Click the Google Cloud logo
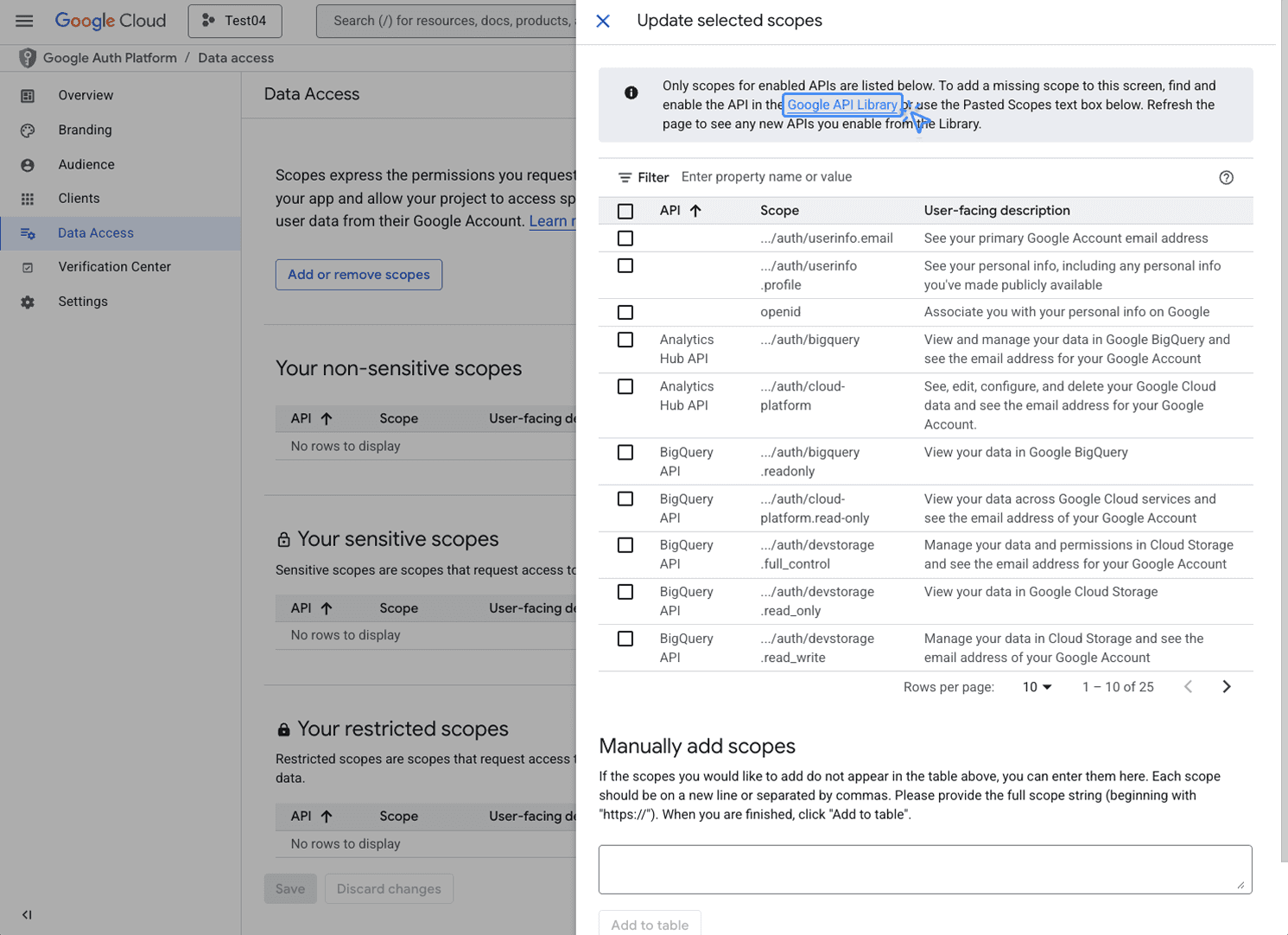1288x935 pixels. coord(111,21)
